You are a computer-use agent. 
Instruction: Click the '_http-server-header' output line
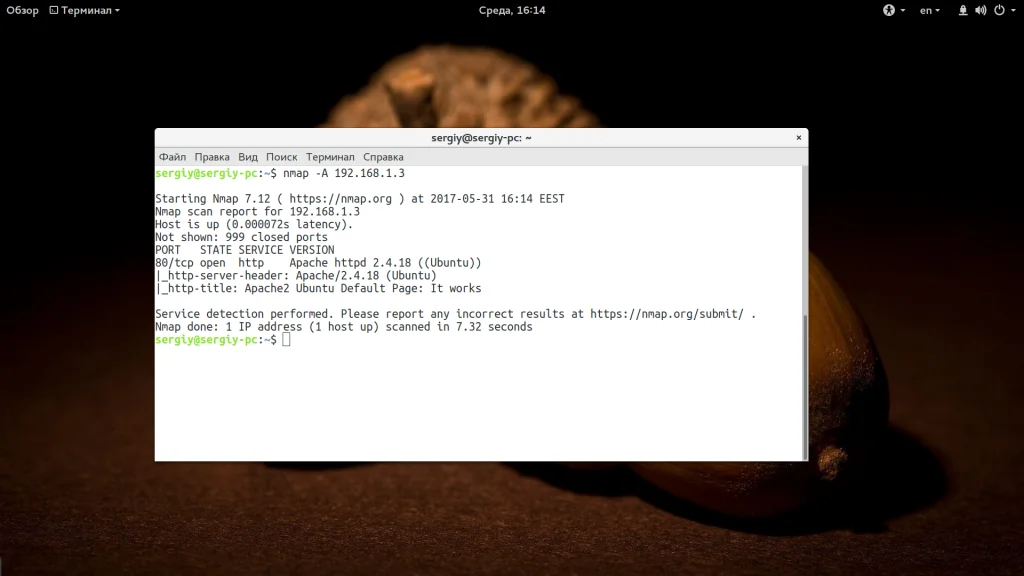coord(296,276)
